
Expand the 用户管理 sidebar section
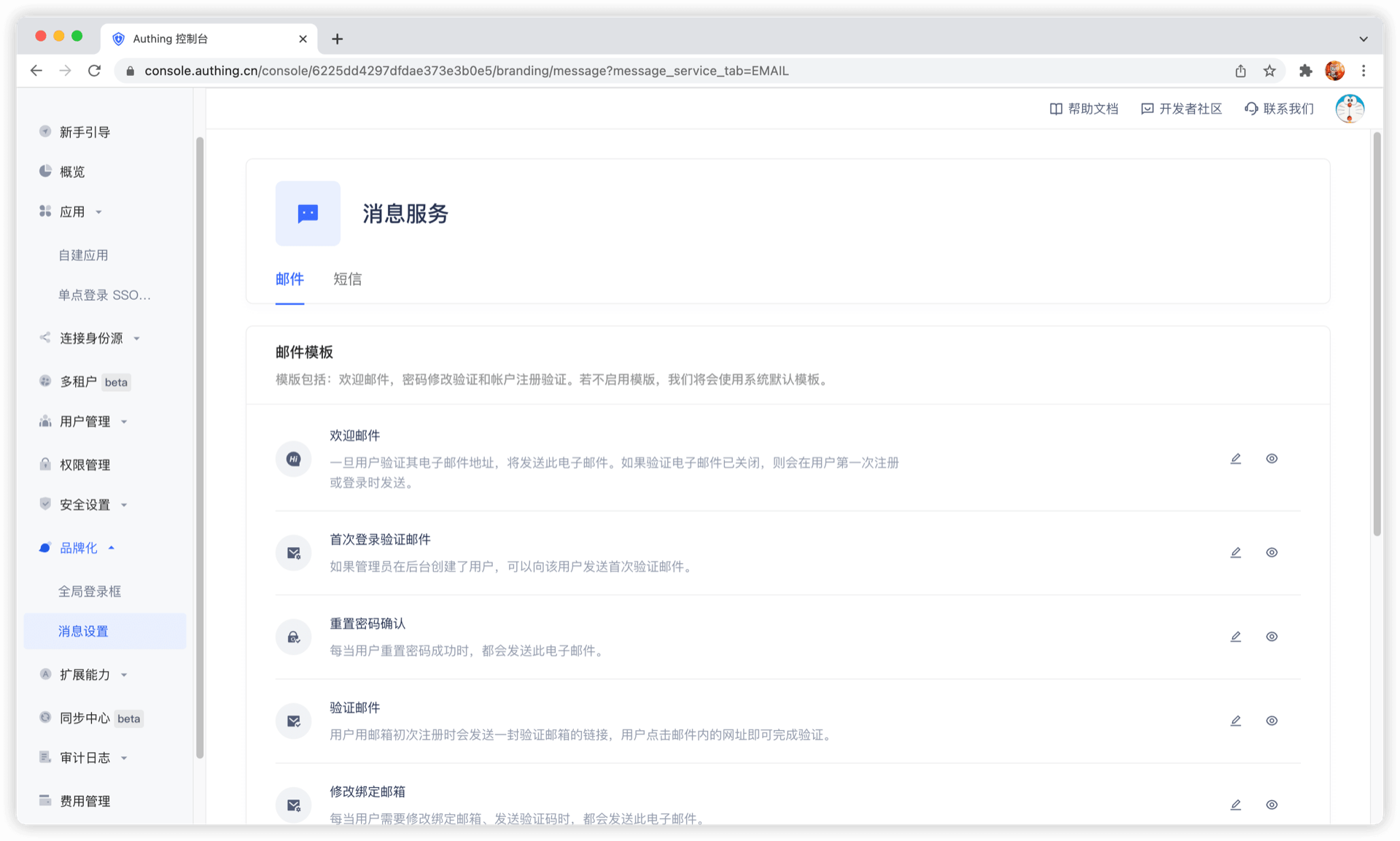85,422
